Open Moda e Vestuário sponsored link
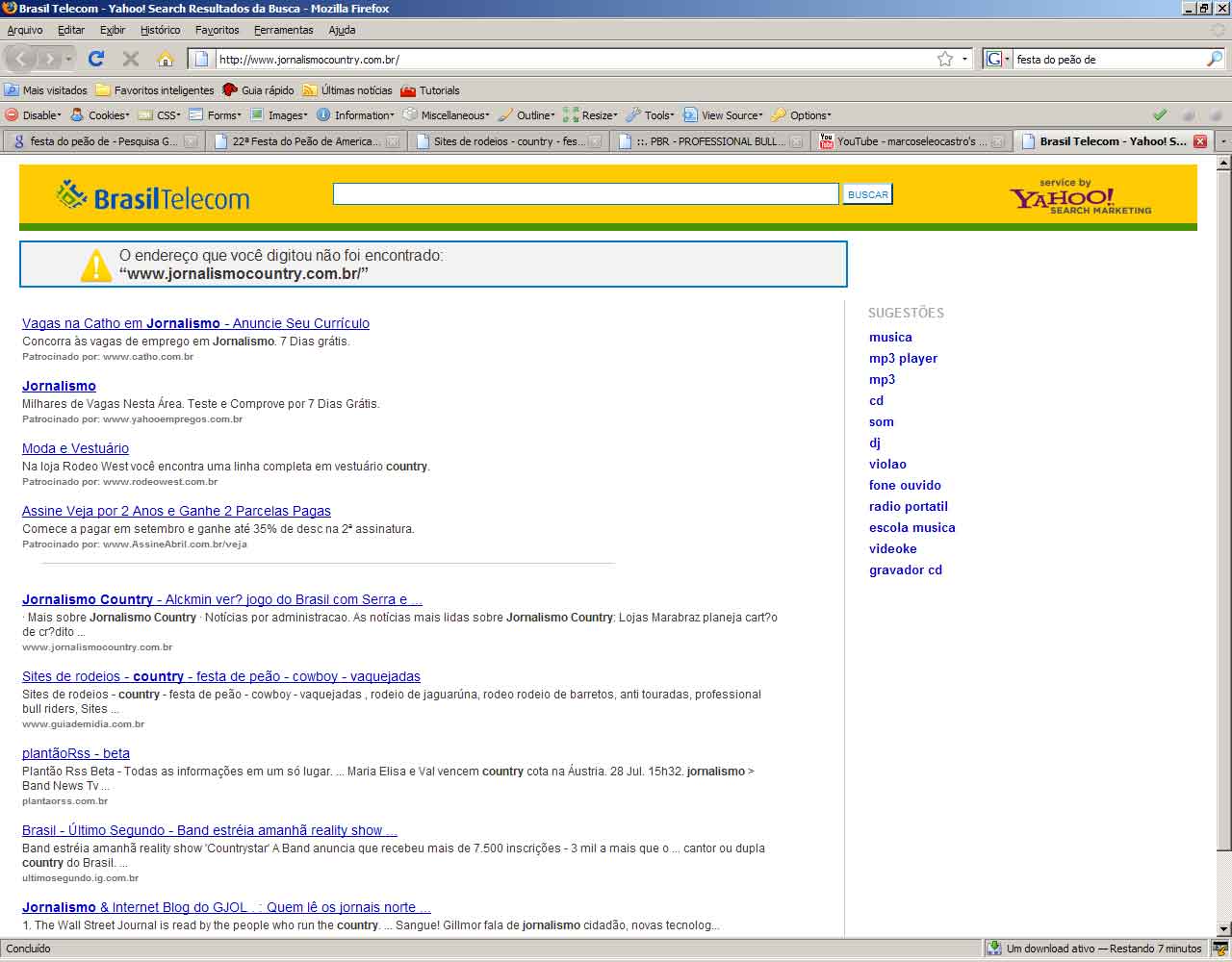The height and width of the screenshot is (962, 1232). (x=75, y=448)
